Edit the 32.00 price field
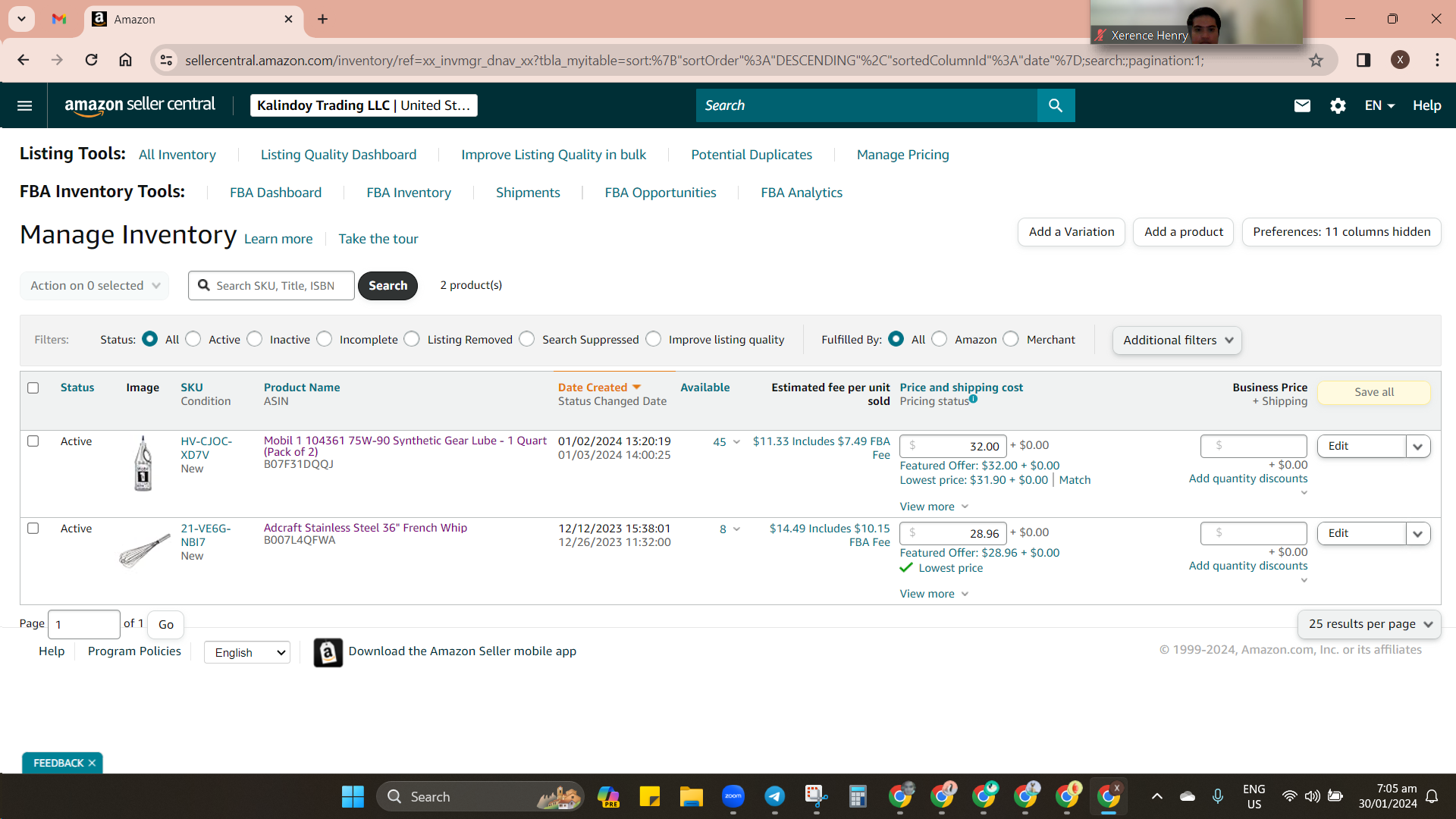Image resolution: width=1456 pixels, height=819 pixels. point(953,447)
